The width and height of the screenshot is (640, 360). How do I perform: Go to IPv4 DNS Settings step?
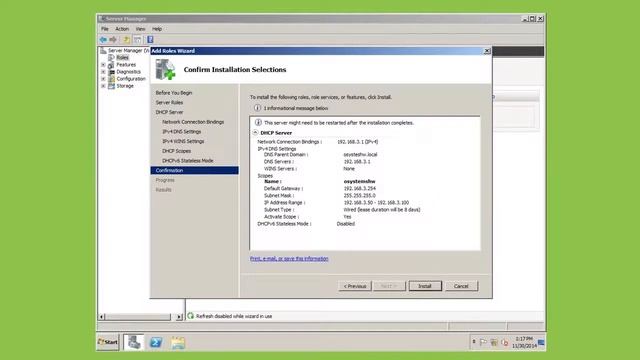(x=182, y=131)
